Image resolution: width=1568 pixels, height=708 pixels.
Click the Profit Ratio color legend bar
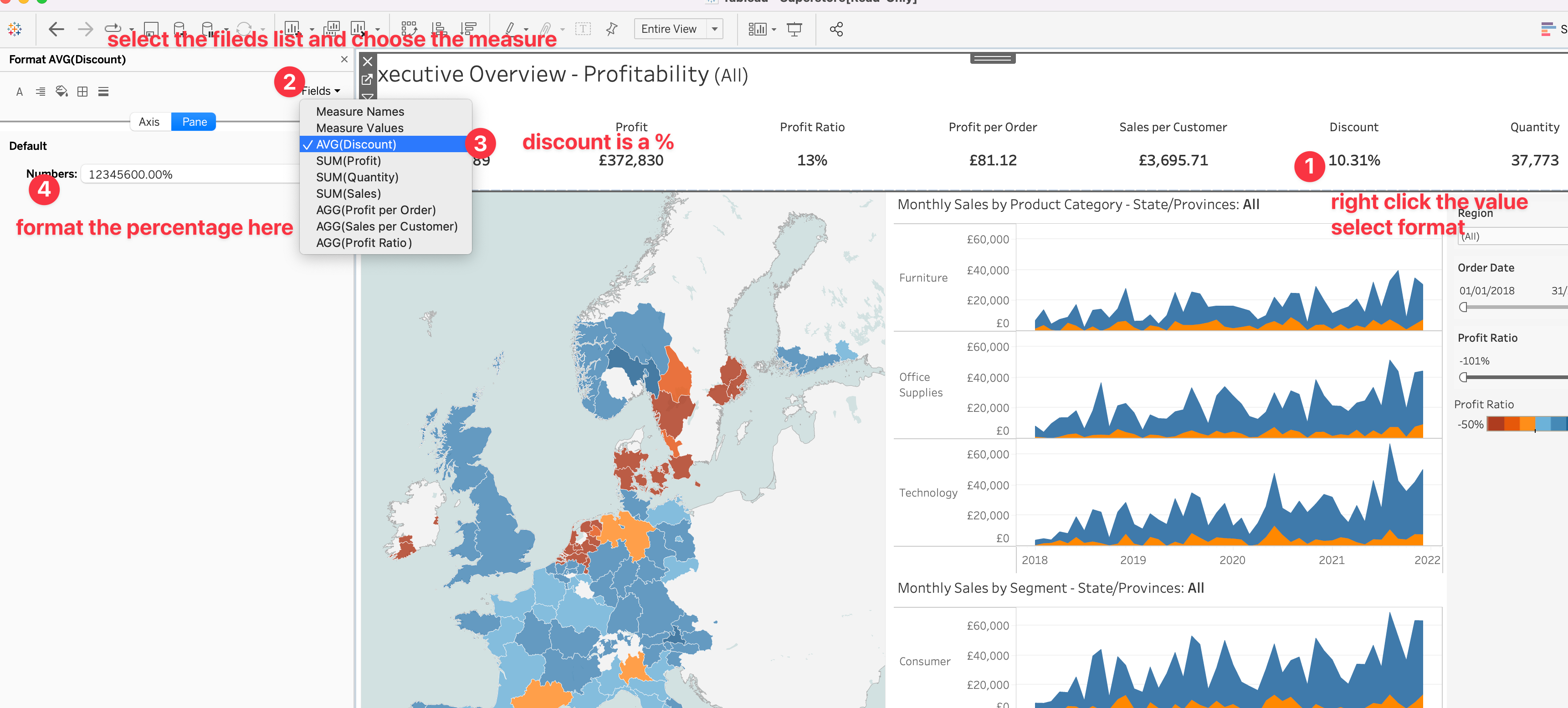point(1527,424)
